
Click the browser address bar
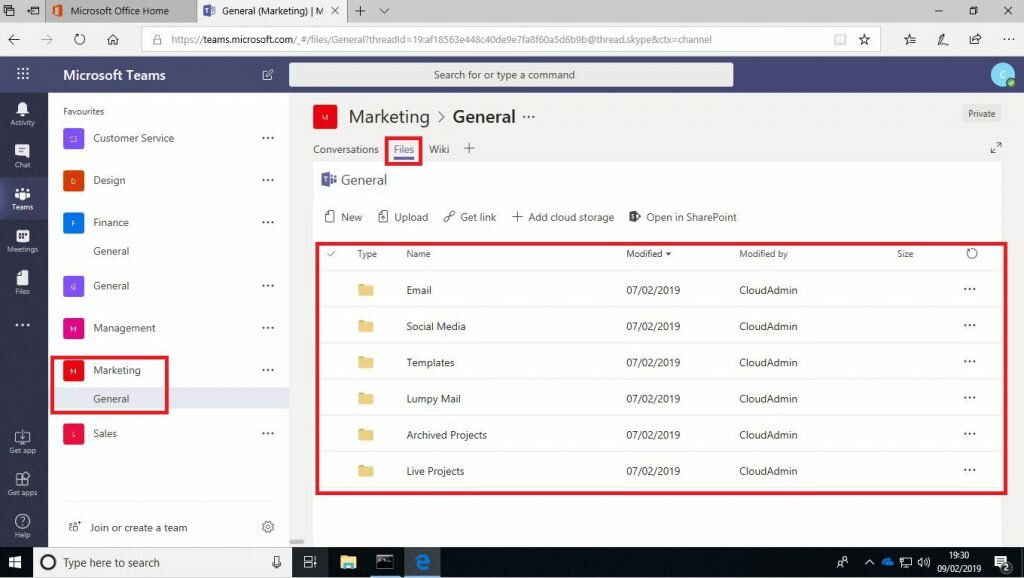click(511, 39)
